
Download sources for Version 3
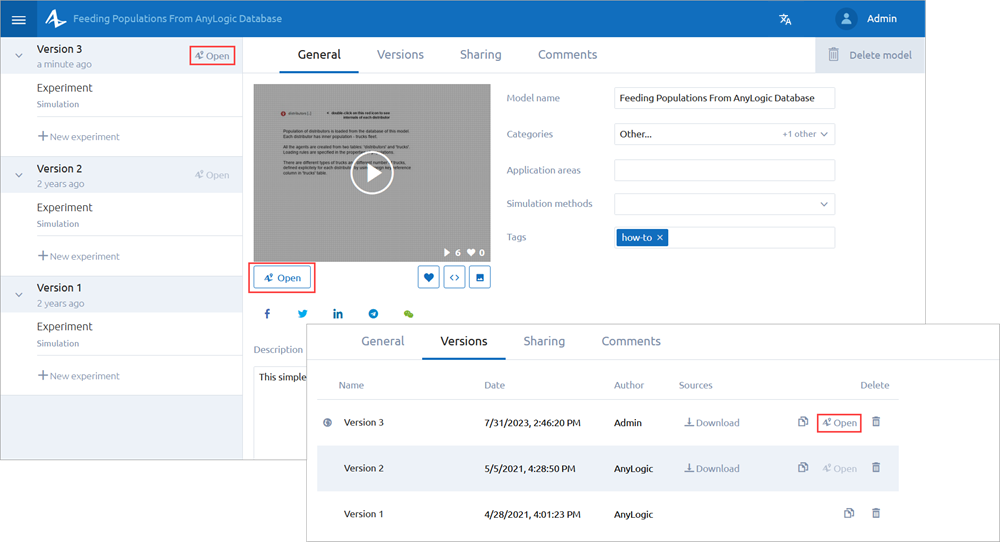click(712, 422)
